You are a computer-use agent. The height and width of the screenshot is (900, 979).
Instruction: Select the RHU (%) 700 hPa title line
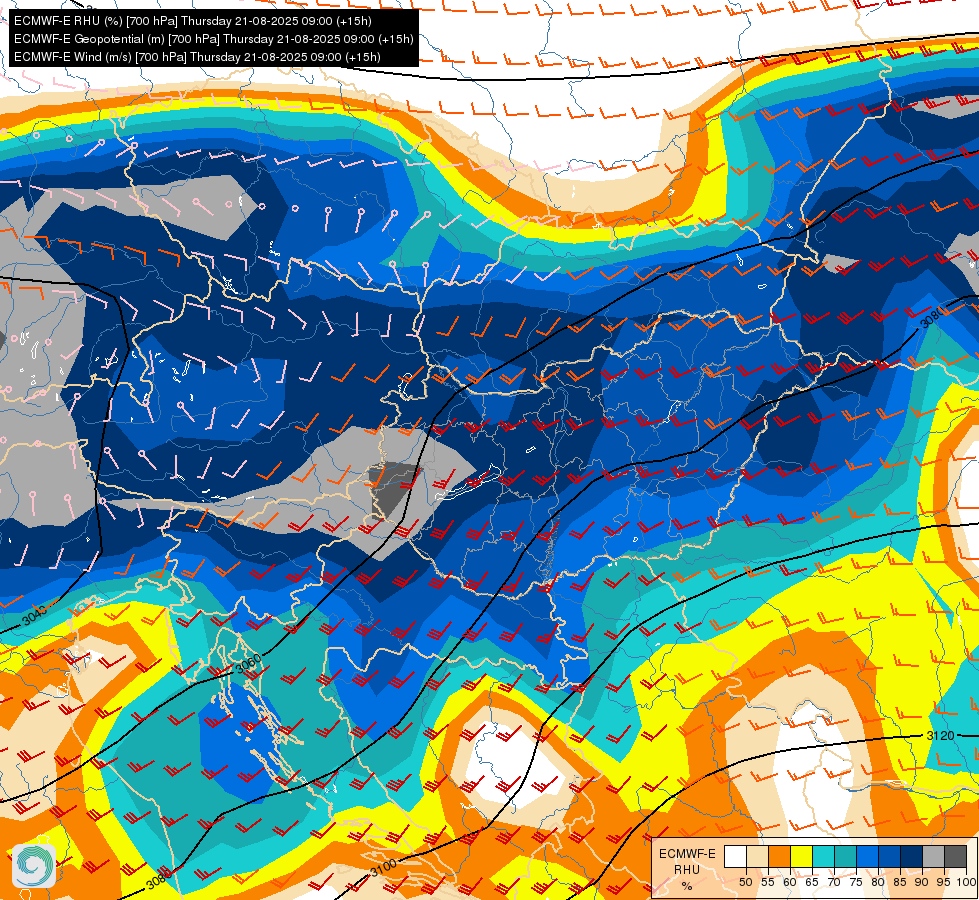tap(192, 21)
